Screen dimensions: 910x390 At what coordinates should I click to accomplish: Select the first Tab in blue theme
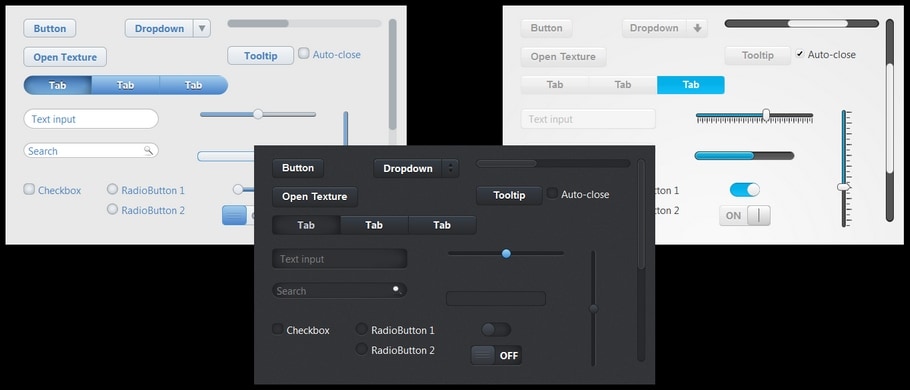57,85
